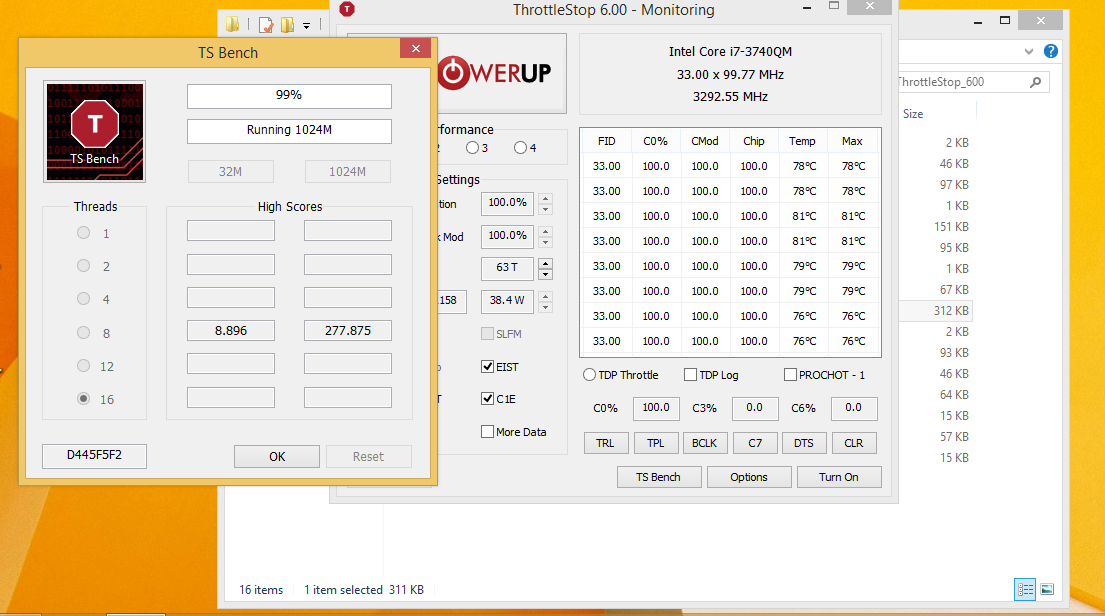The width and height of the screenshot is (1105, 616).
Task: Increase the 38.4 W power limit
Action: tap(545, 296)
